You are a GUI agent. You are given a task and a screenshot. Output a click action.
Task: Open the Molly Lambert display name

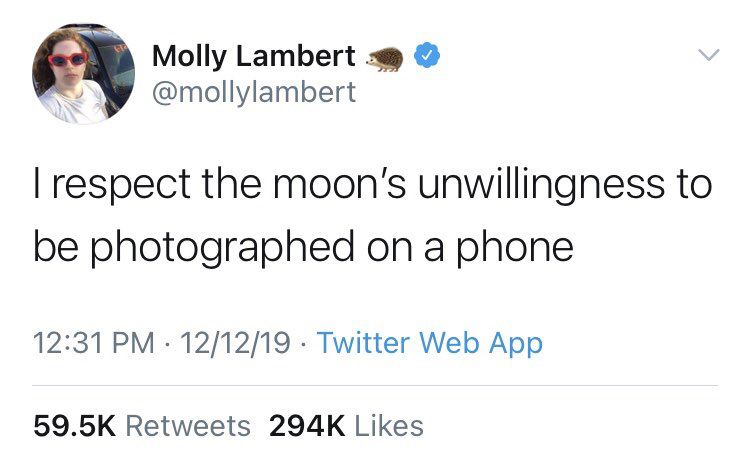(252, 56)
